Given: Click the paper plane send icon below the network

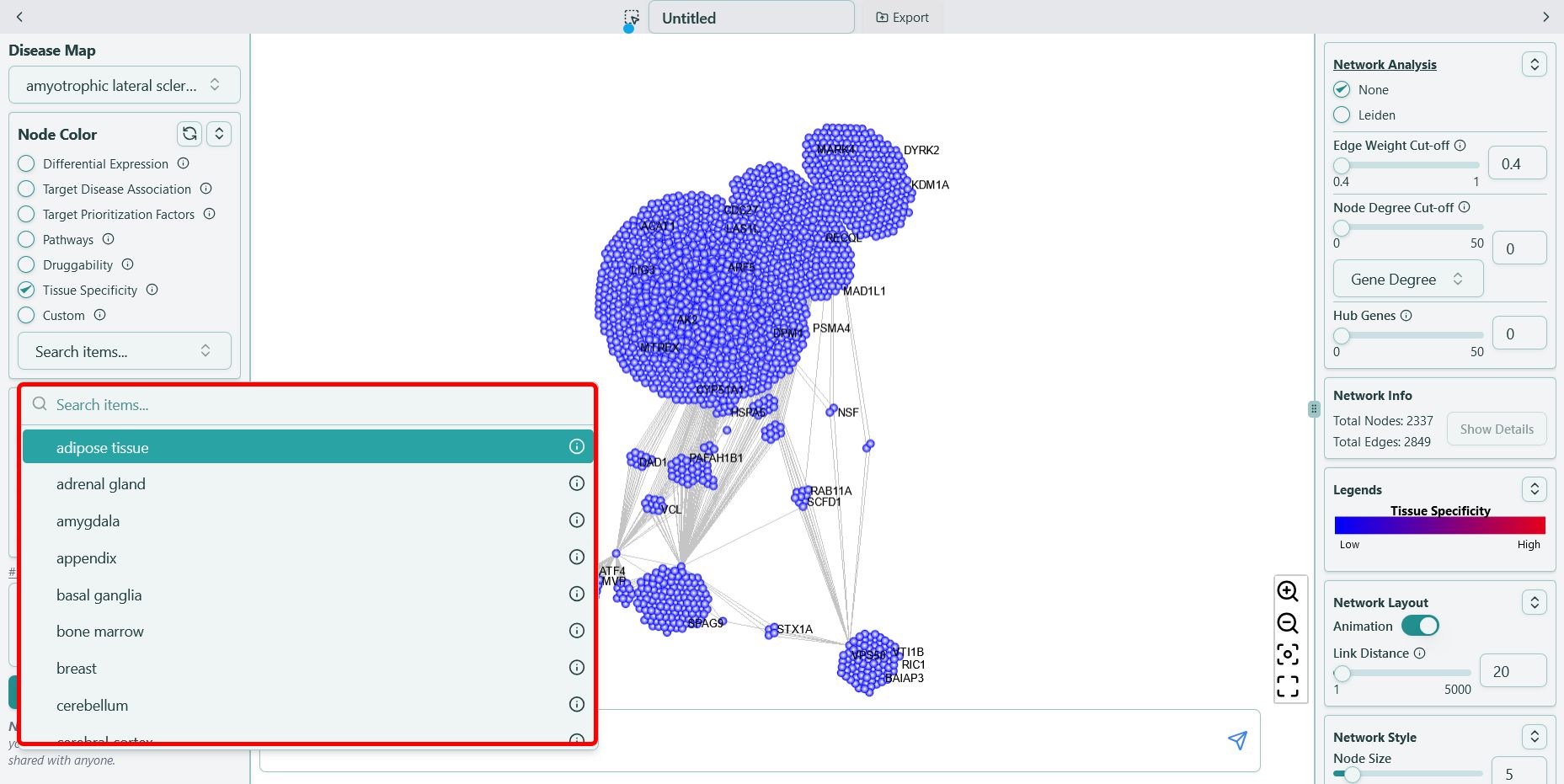Looking at the screenshot, I should pos(1236,740).
